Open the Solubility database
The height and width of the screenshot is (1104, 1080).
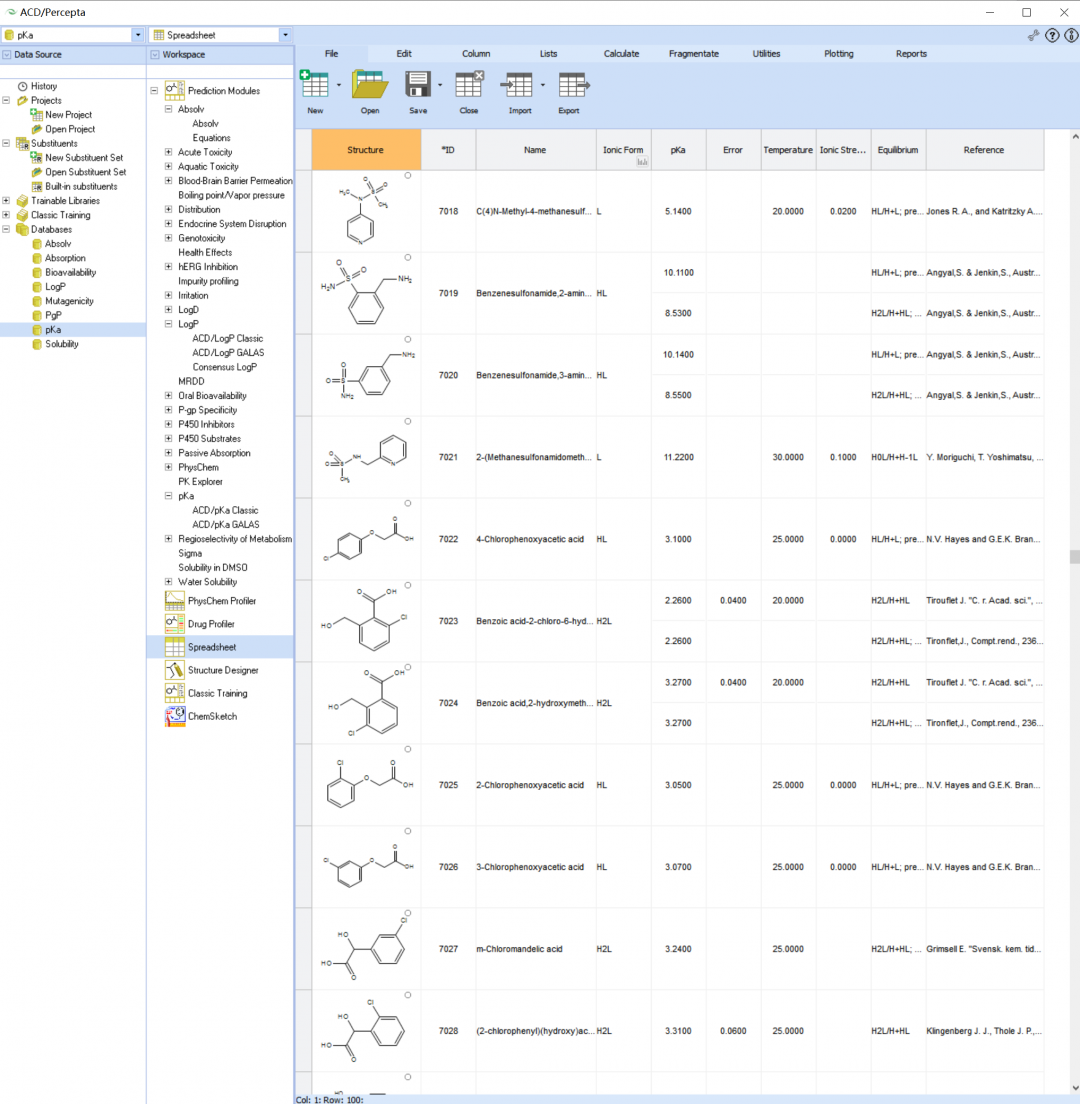(x=61, y=344)
